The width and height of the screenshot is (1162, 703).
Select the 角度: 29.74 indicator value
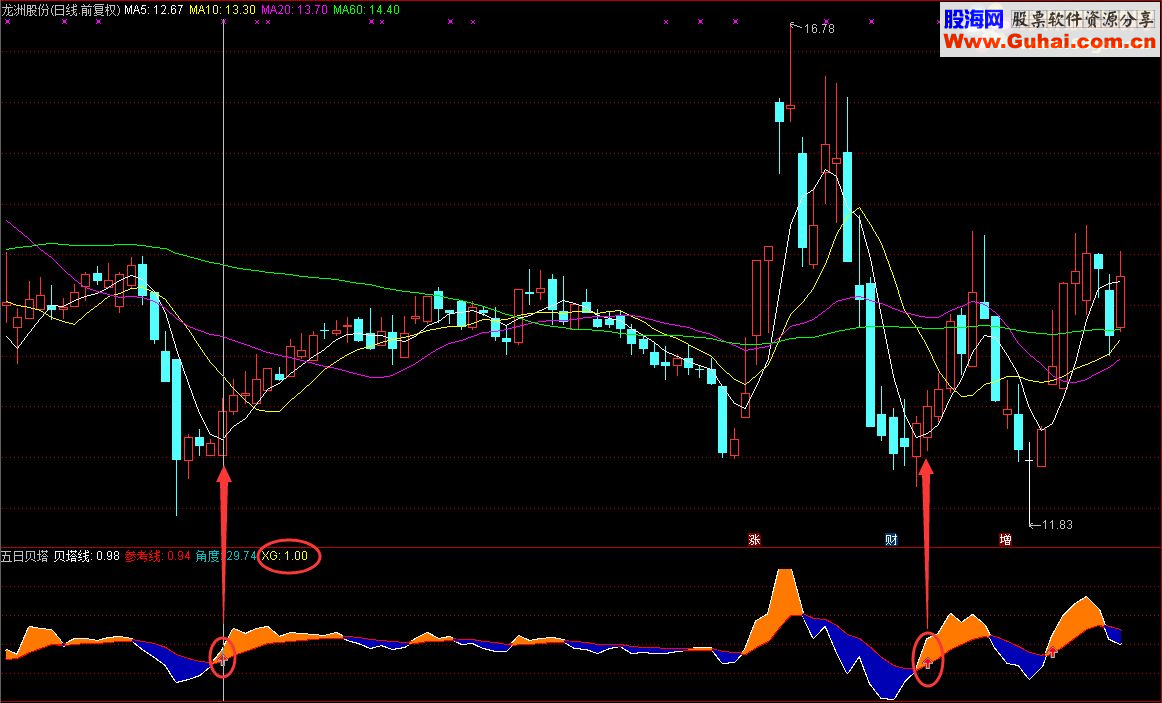(226, 556)
